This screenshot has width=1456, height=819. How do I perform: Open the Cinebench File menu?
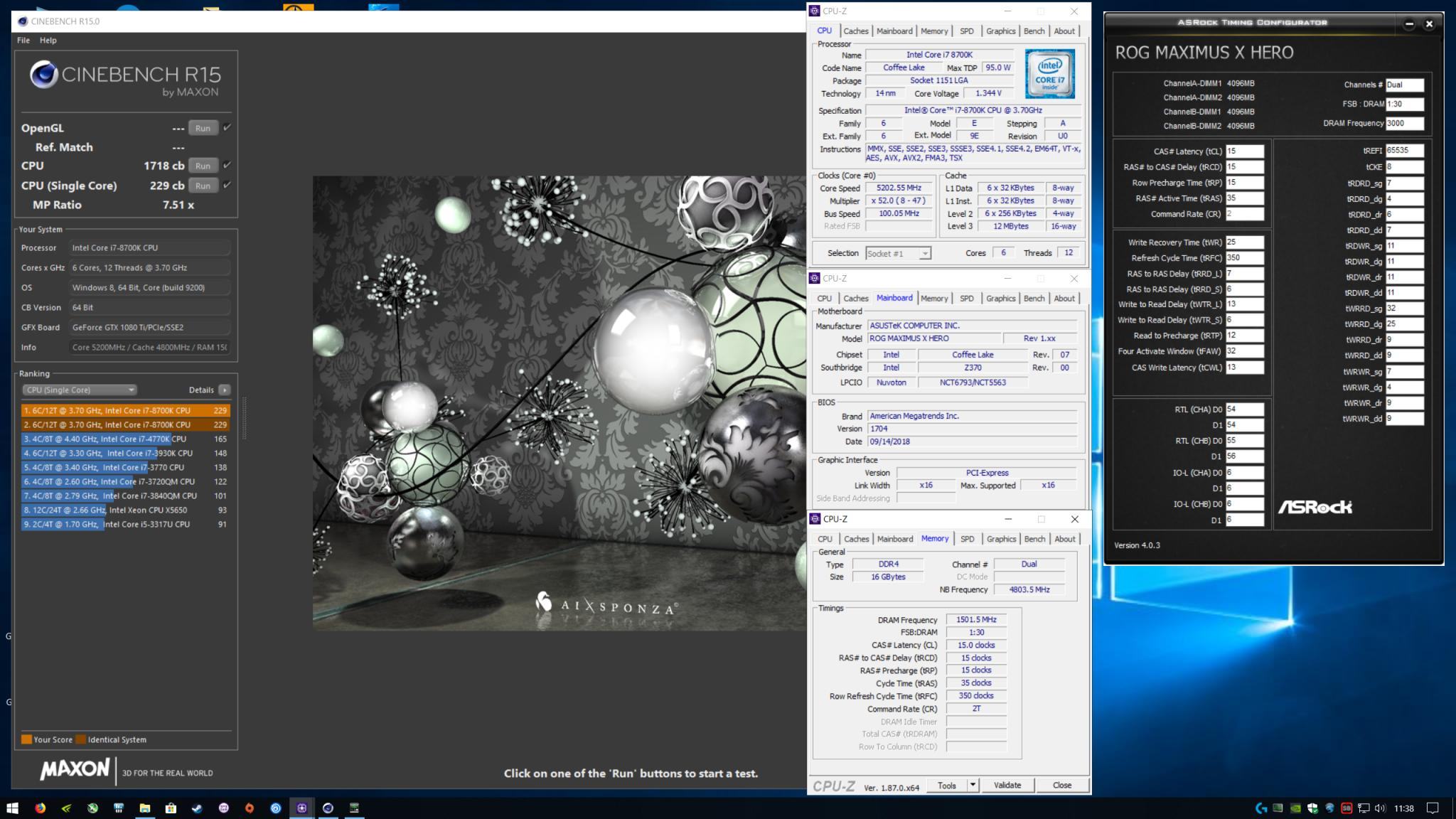pos(23,40)
